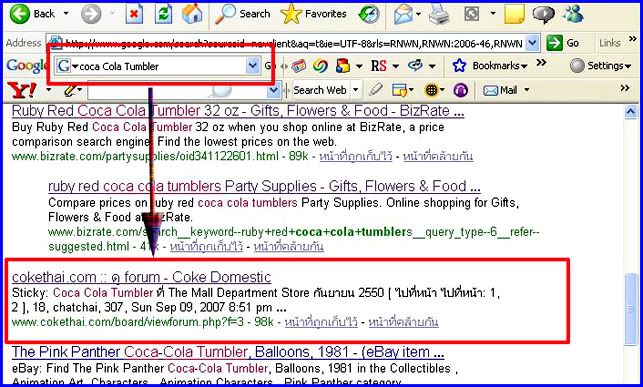Open the cokethai.com forum Coke Domestic link

point(141,277)
